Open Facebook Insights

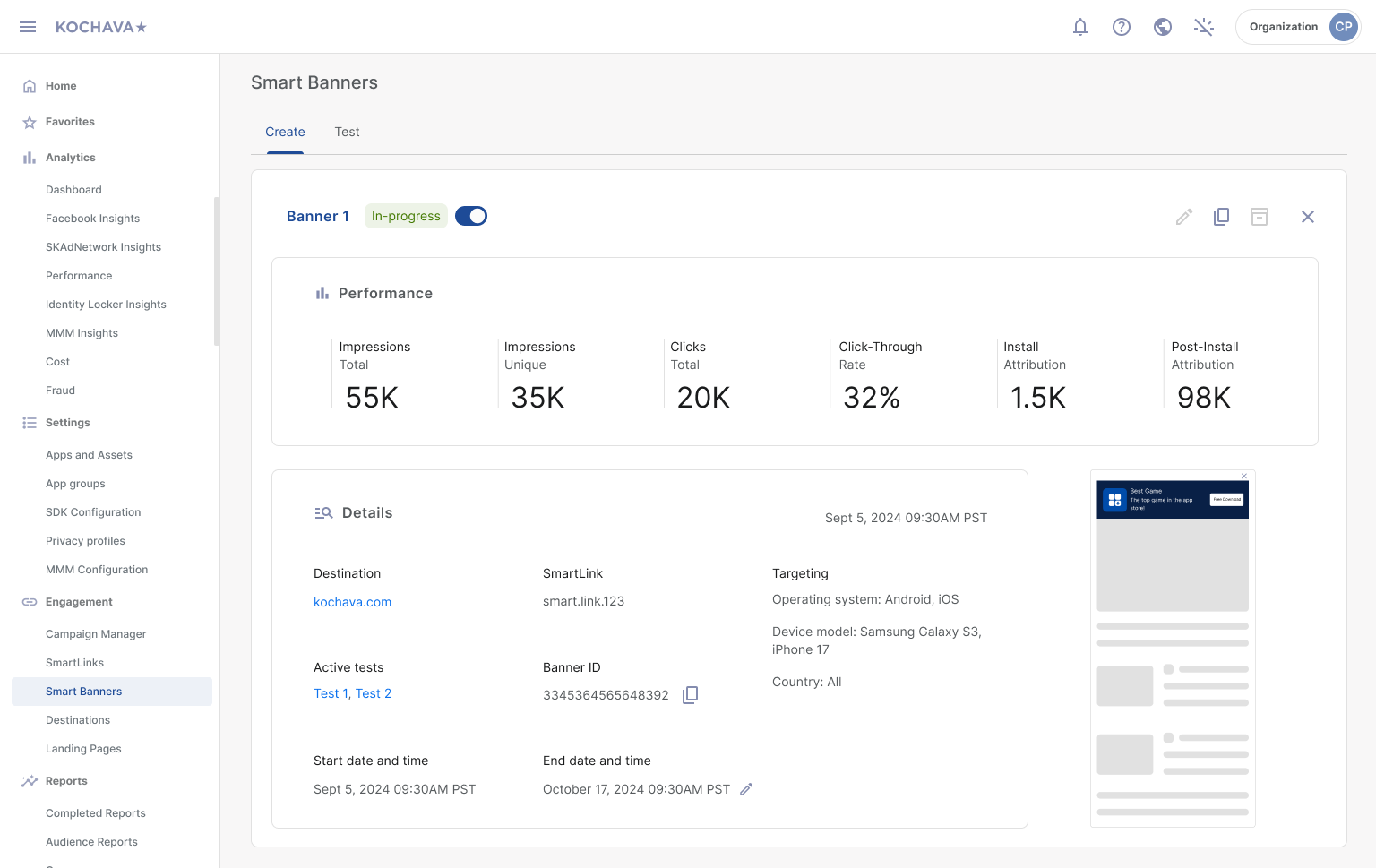pyautogui.click(x=92, y=219)
